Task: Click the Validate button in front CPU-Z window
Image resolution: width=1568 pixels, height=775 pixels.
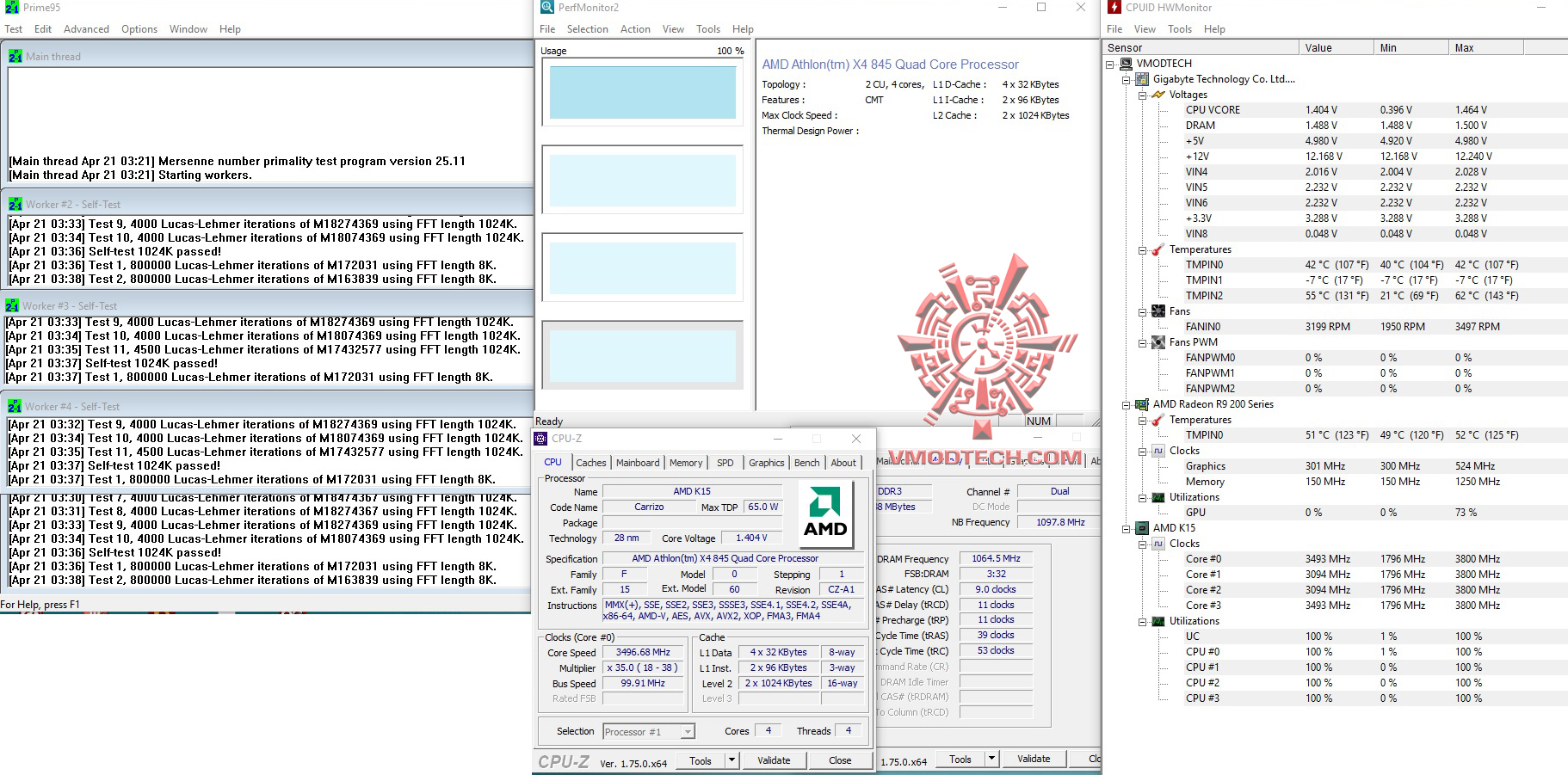Action: coord(774,760)
